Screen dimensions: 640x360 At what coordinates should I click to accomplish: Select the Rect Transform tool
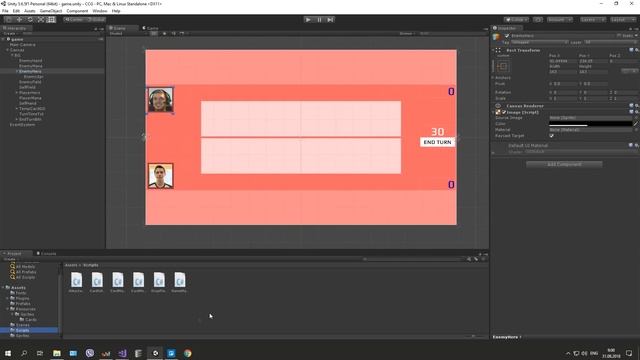click(x=51, y=20)
